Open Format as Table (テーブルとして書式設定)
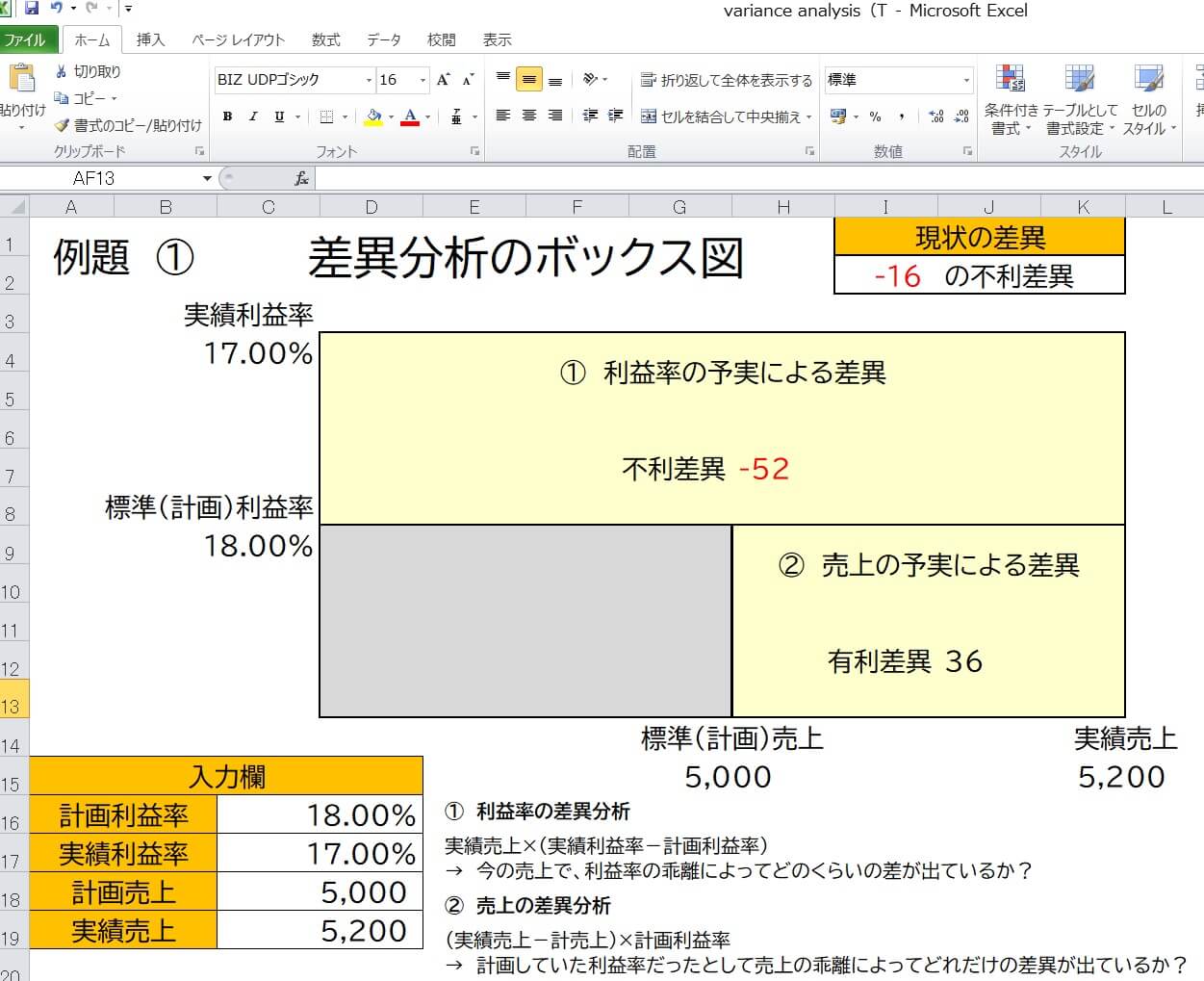The image size is (1204, 981). coord(1081,100)
